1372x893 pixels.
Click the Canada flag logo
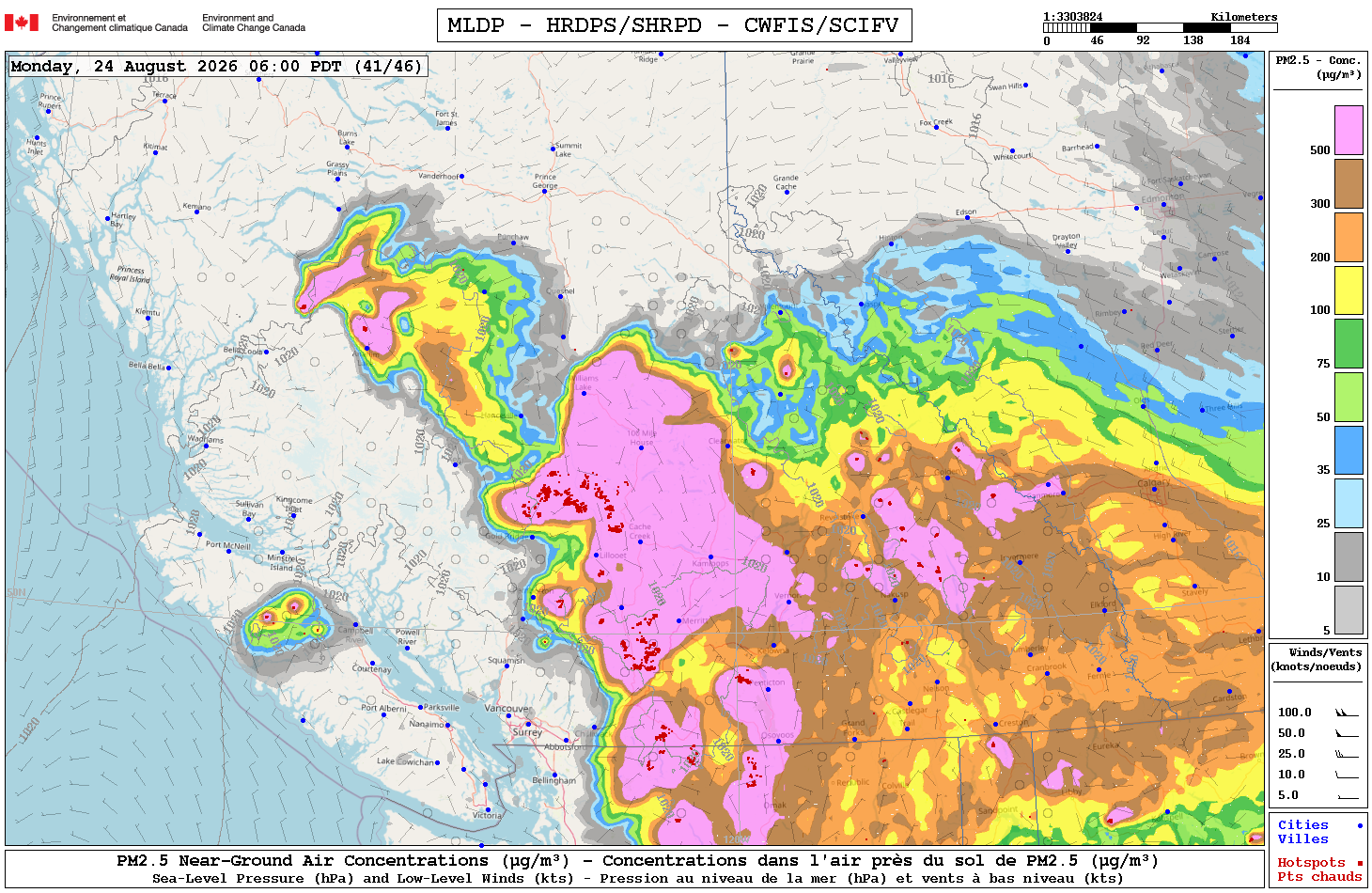point(22,23)
